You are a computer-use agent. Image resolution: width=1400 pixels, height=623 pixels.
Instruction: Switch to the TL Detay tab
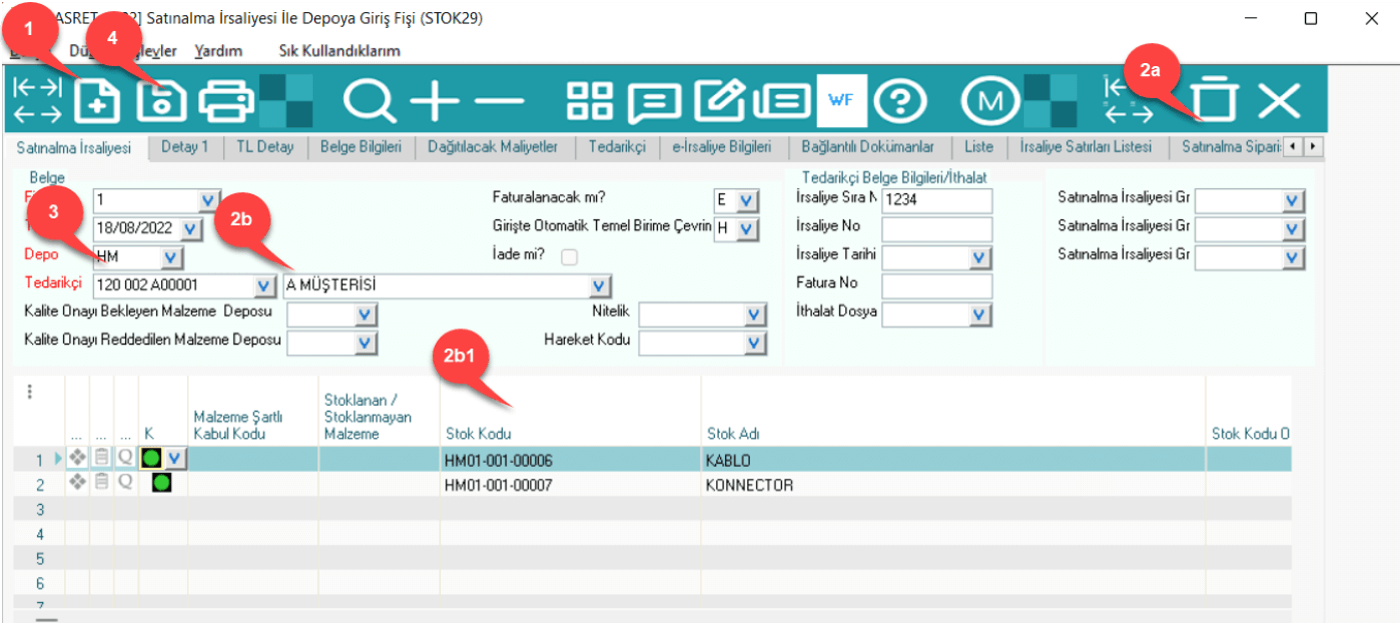point(265,147)
